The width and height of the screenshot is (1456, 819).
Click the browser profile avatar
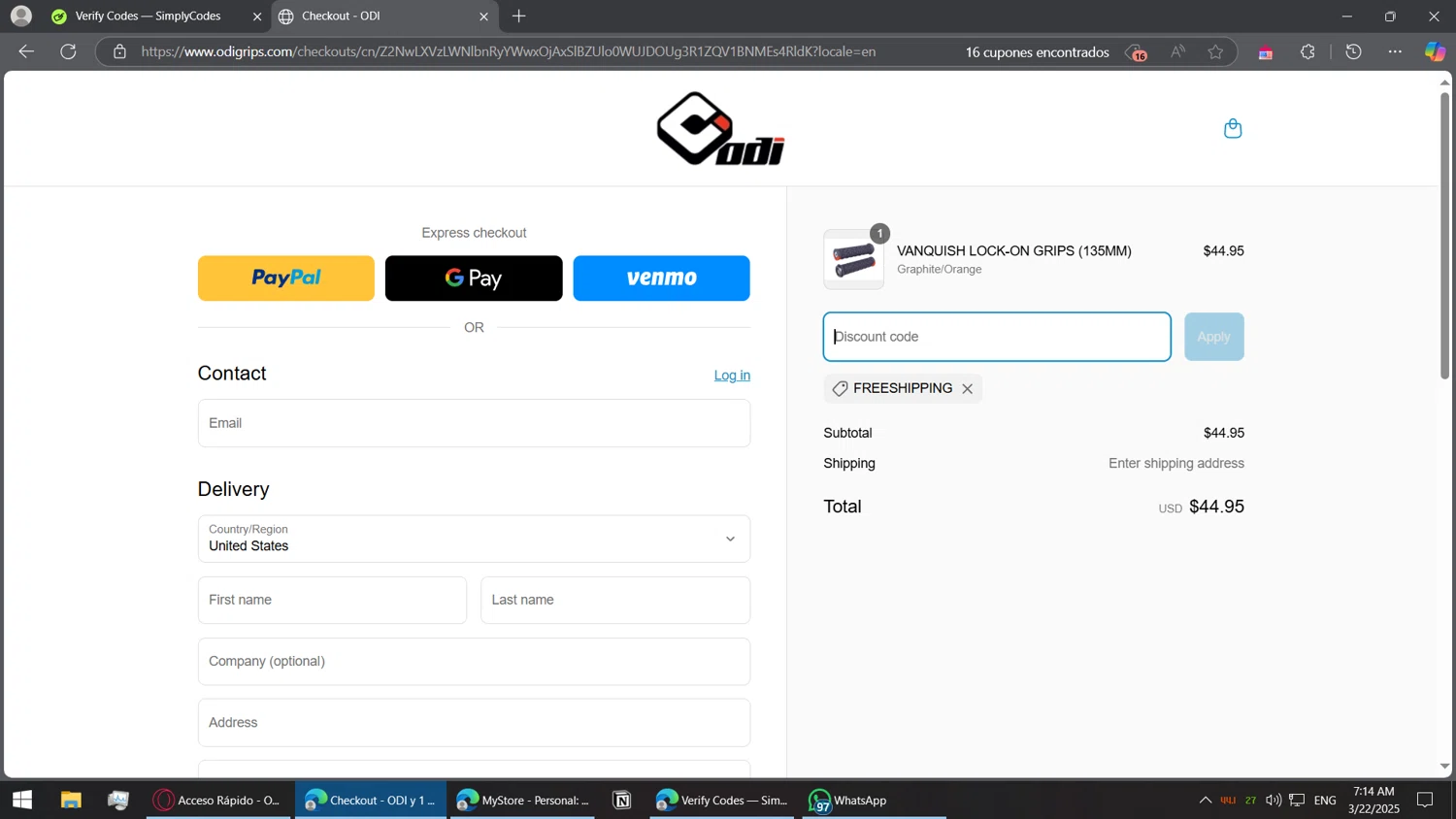(21, 16)
